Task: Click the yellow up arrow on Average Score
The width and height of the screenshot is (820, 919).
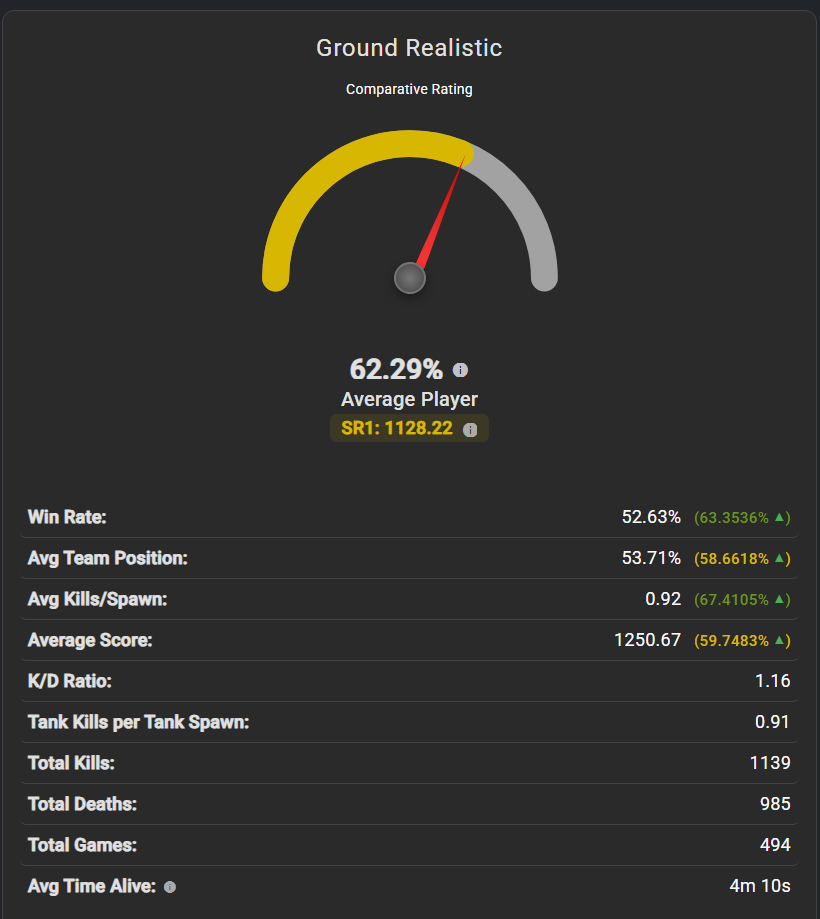Action: (782, 640)
